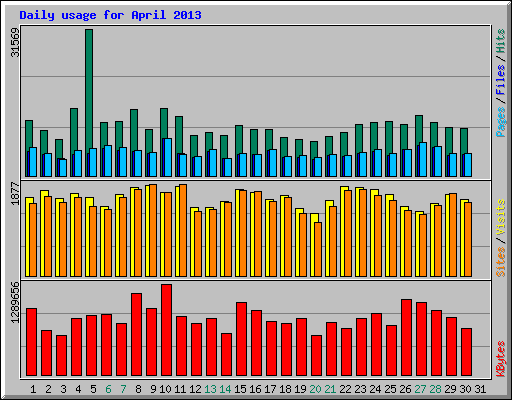Click the yellow "Visits" legend label
512x400 pixels.
[x=500, y=217]
